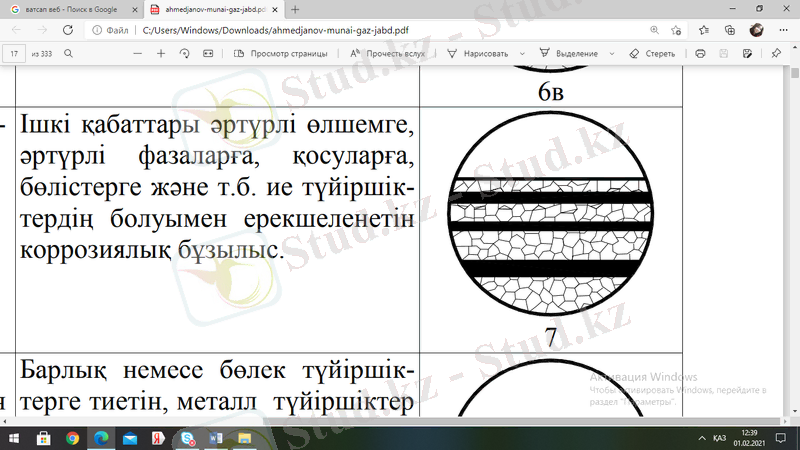Click the address bar file path

pyautogui.click(x=276, y=30)
